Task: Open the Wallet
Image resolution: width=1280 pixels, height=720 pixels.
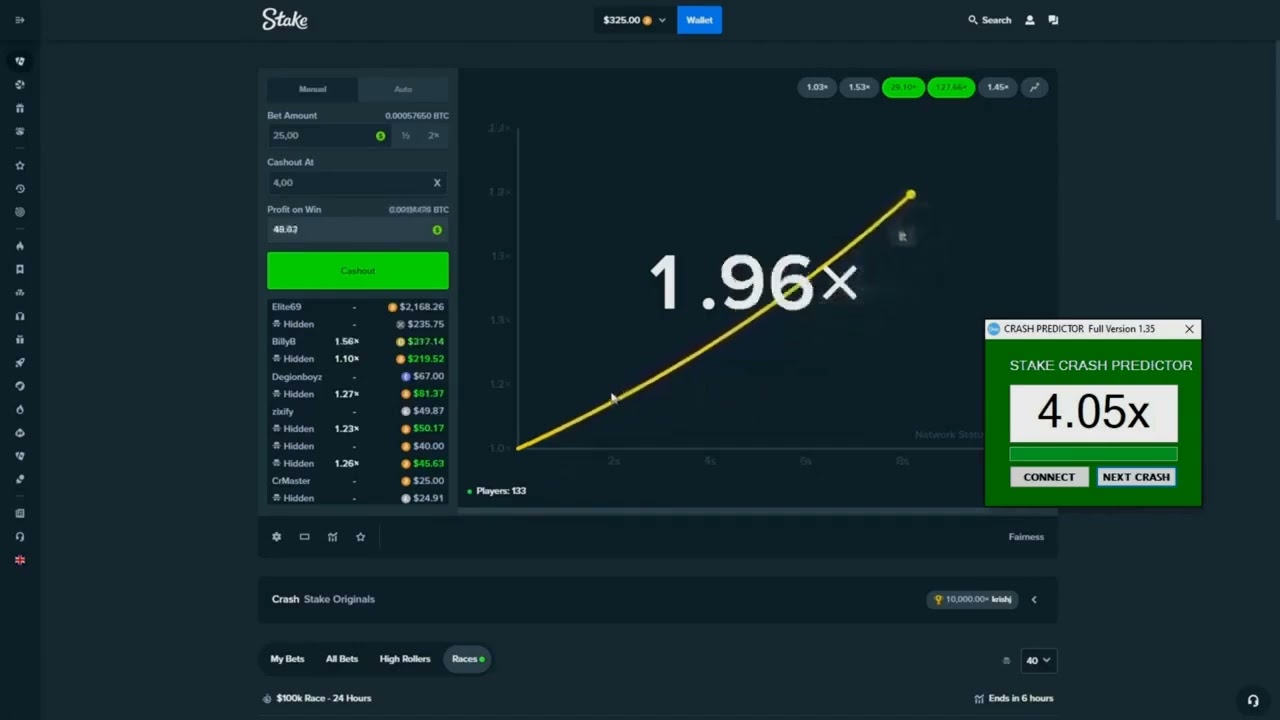Action: [x=699, y=20]
